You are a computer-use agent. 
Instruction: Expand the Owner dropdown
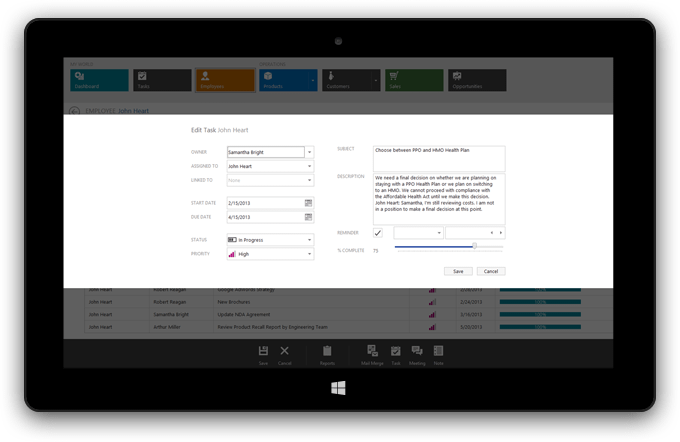click(x=310, y=153)
